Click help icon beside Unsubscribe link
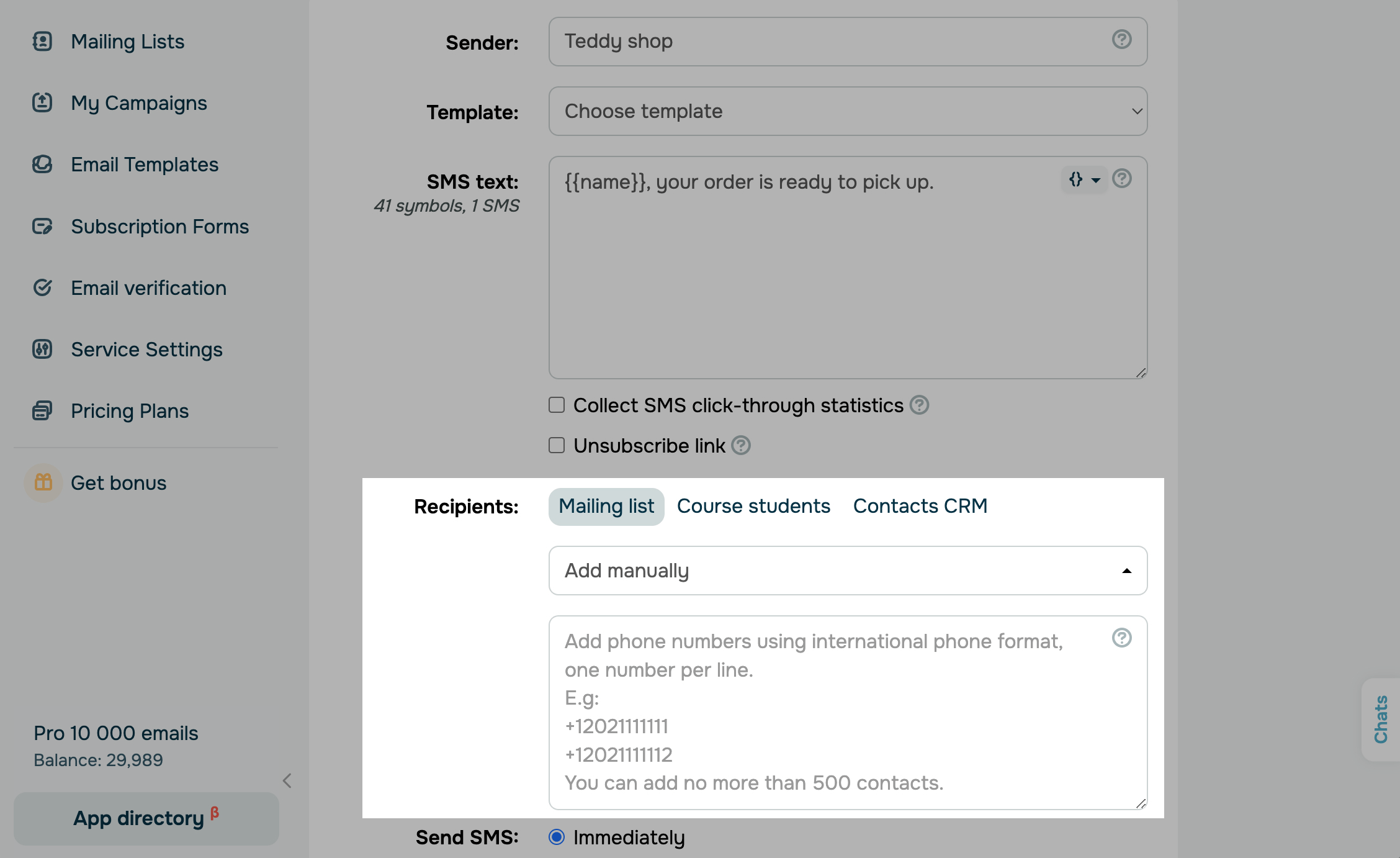 (741, 445)
